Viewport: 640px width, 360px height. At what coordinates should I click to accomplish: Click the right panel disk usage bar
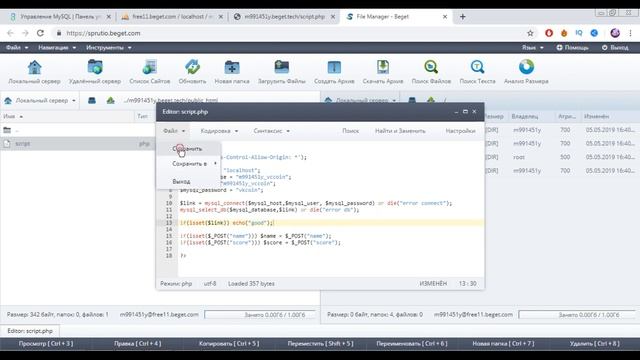point(577,315)
